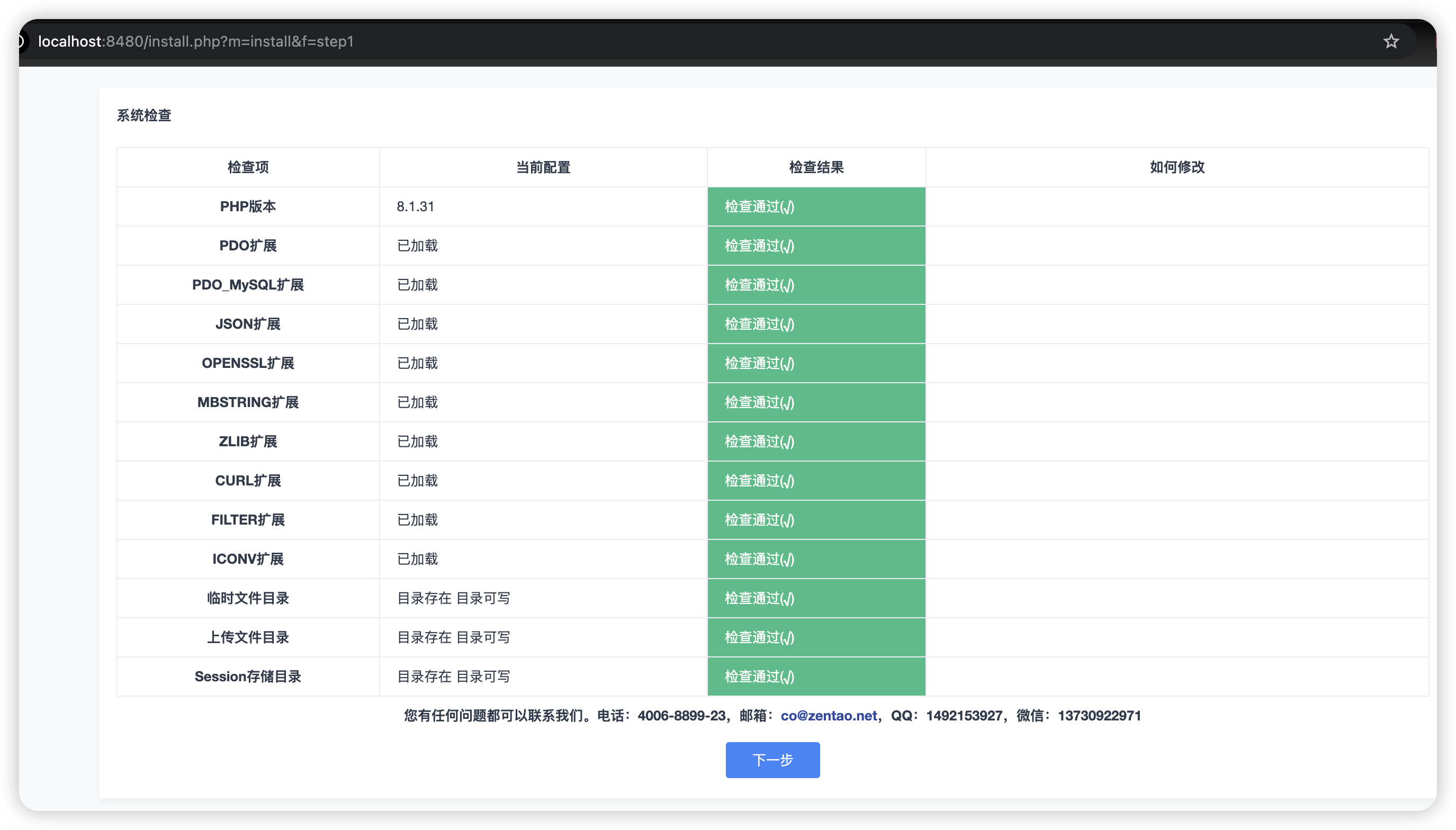Select the 临时文件目录 row label
The height and width of the screenshot is (830, 1456).
(248, 598)
